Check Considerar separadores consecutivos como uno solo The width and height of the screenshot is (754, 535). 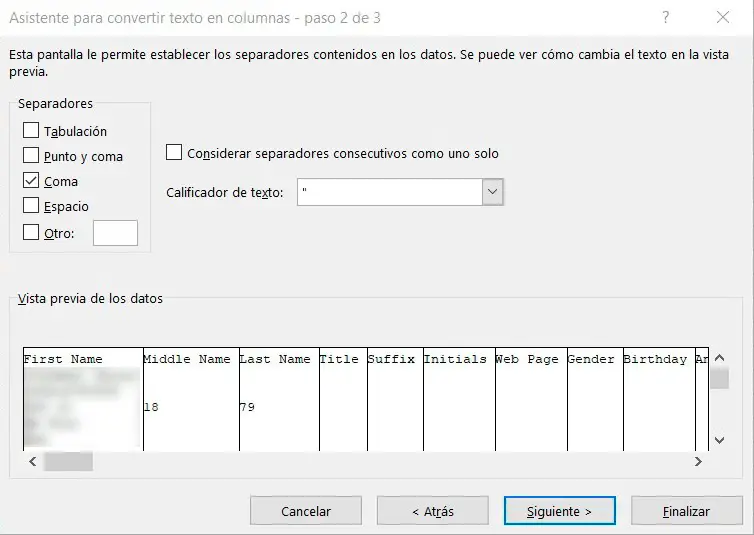tap(174, 153)
